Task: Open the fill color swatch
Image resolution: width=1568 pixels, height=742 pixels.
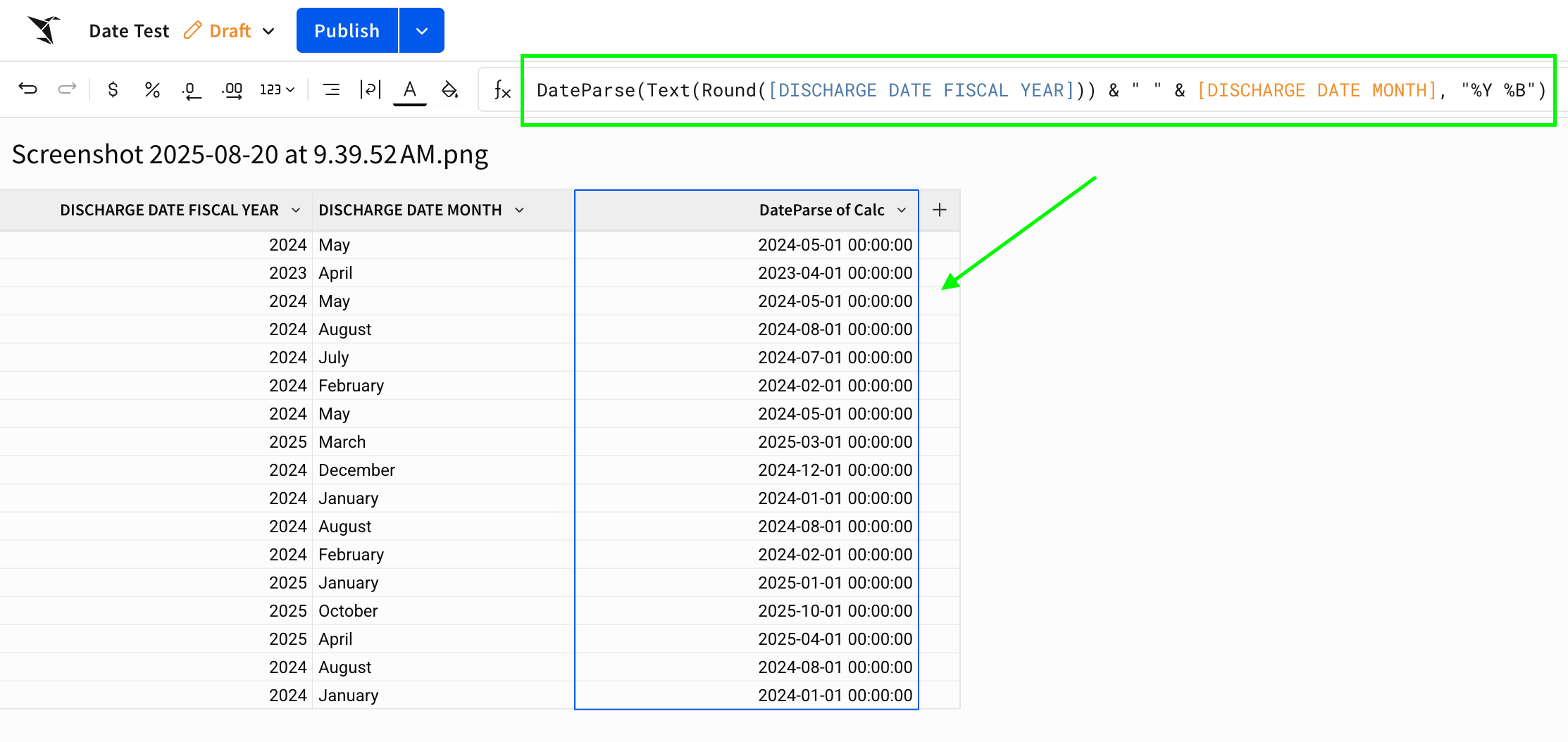Action: (x=449, y=89)
